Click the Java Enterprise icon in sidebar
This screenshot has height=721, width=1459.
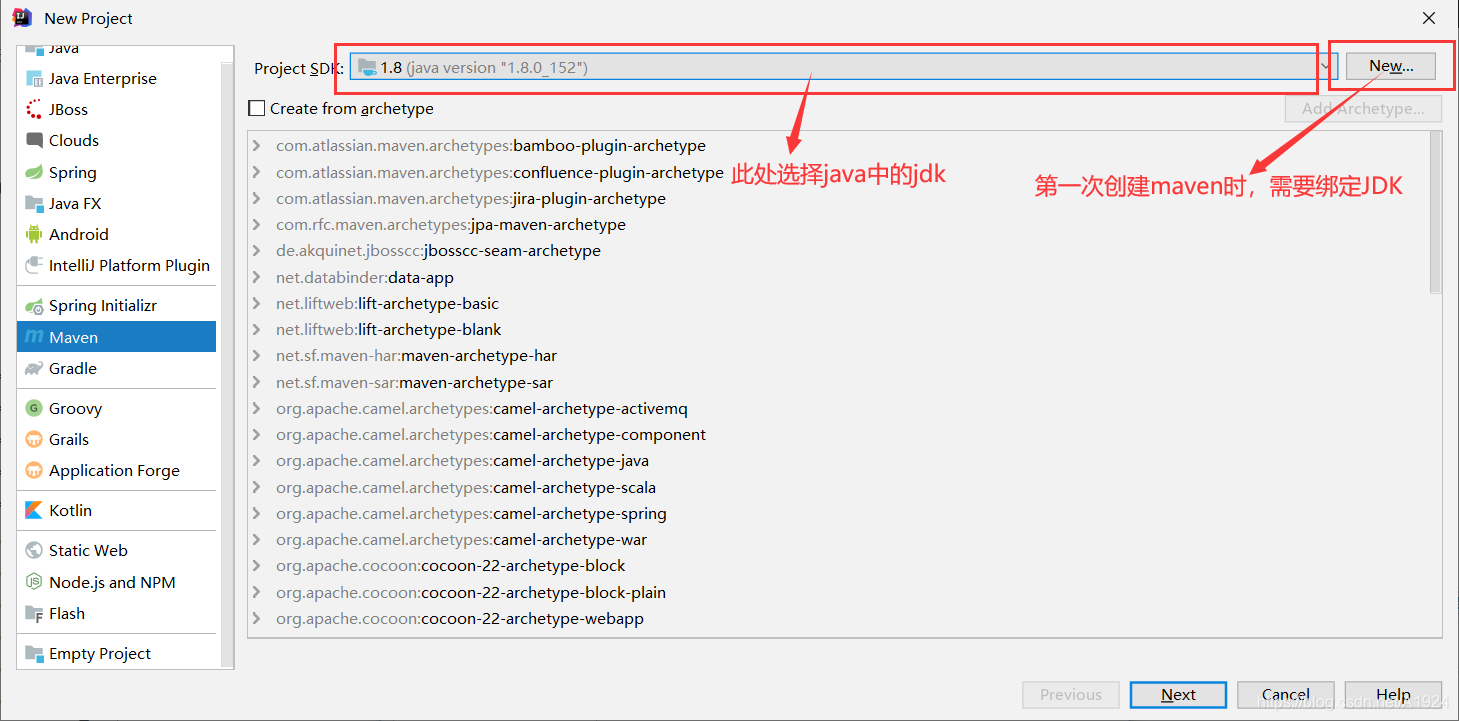click(34, 79)
